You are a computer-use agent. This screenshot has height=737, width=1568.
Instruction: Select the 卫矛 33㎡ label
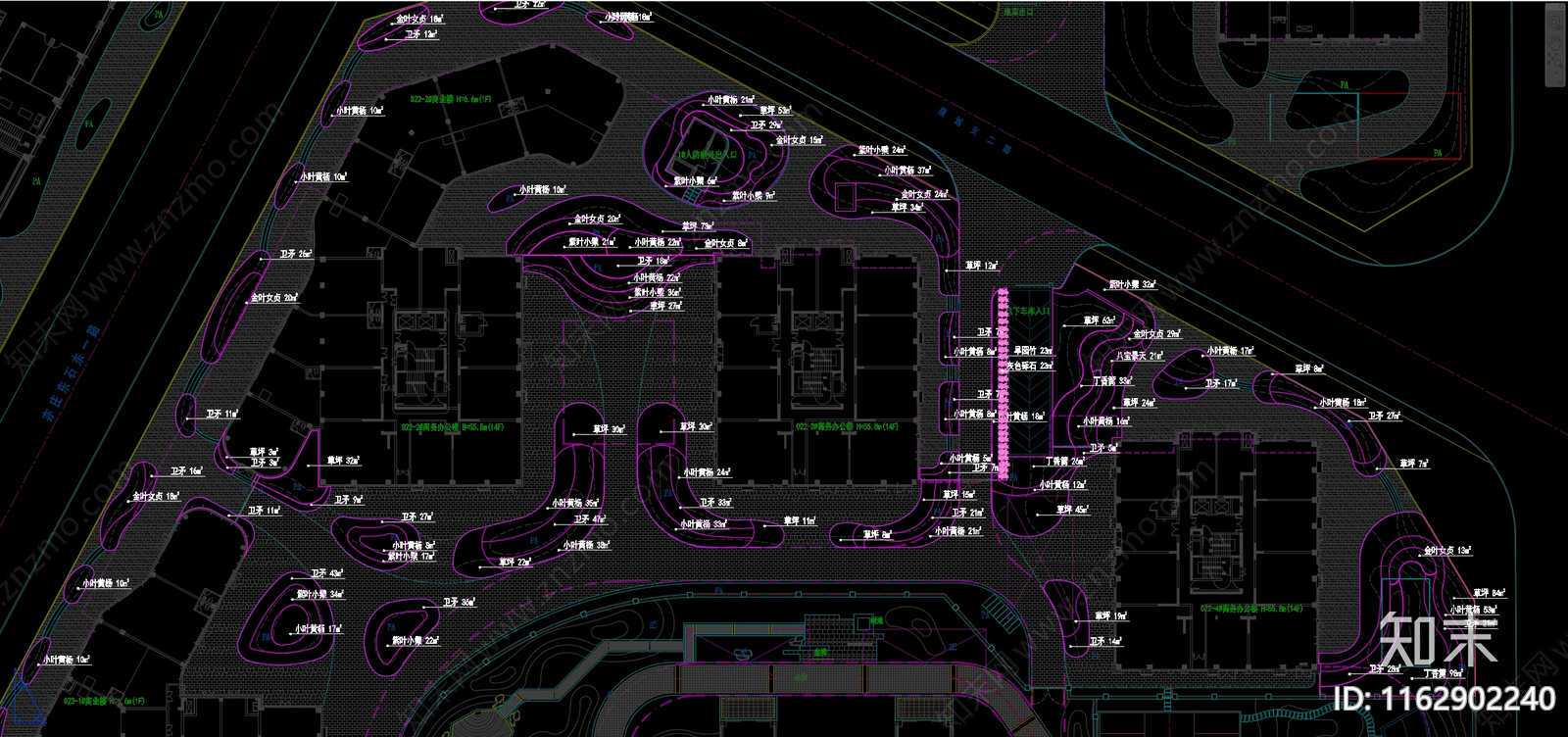[716, 502]
